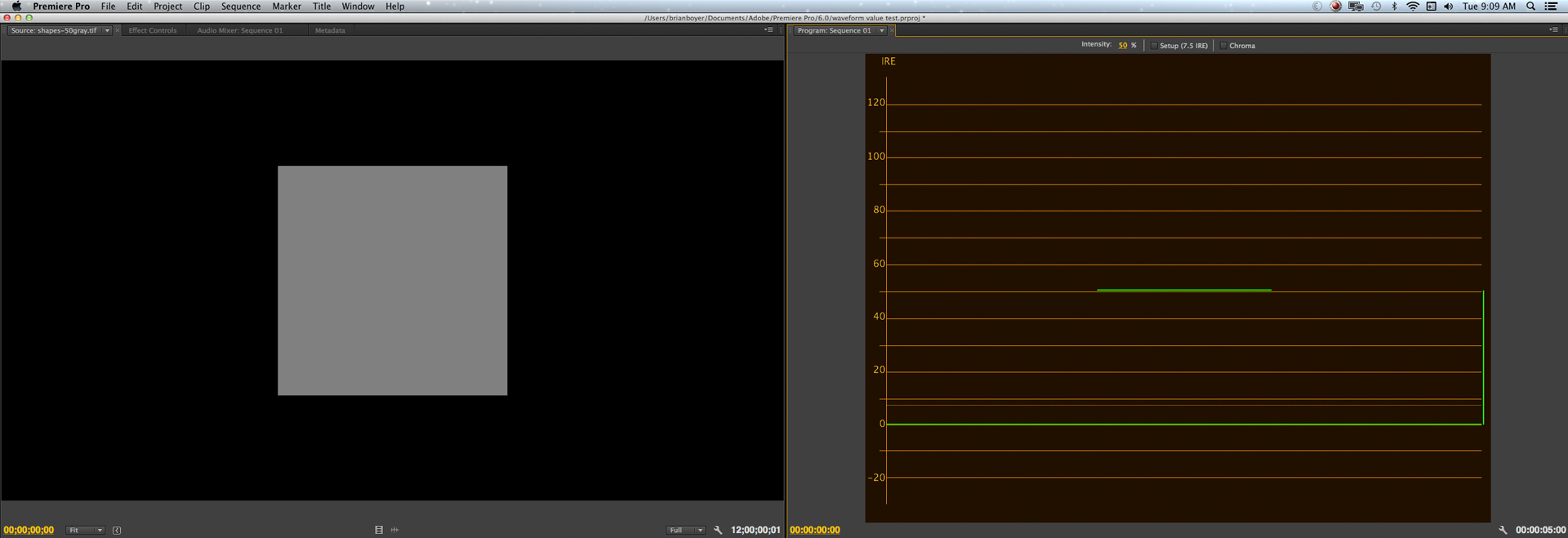The height and width of the screenshot is (538, 1568).
Task: Click the menu bar clock Tue 9:09 AM
Action: click(x=1489, y=7)
